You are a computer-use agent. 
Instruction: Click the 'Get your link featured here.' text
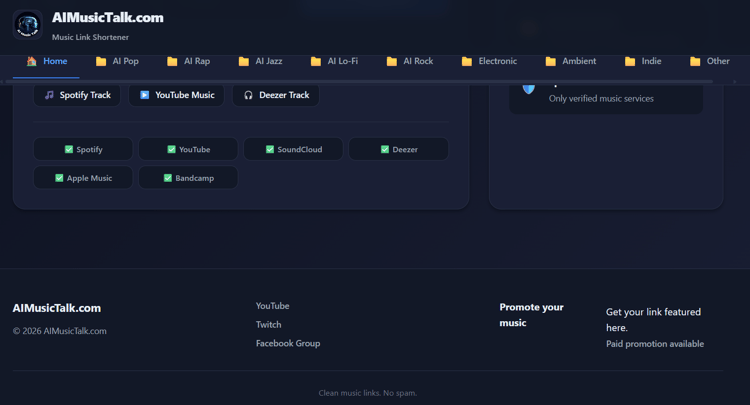(653, 320)
